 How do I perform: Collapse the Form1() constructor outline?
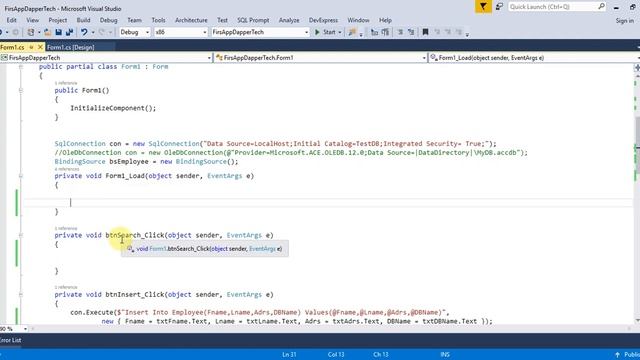click(x=21, y=90)
